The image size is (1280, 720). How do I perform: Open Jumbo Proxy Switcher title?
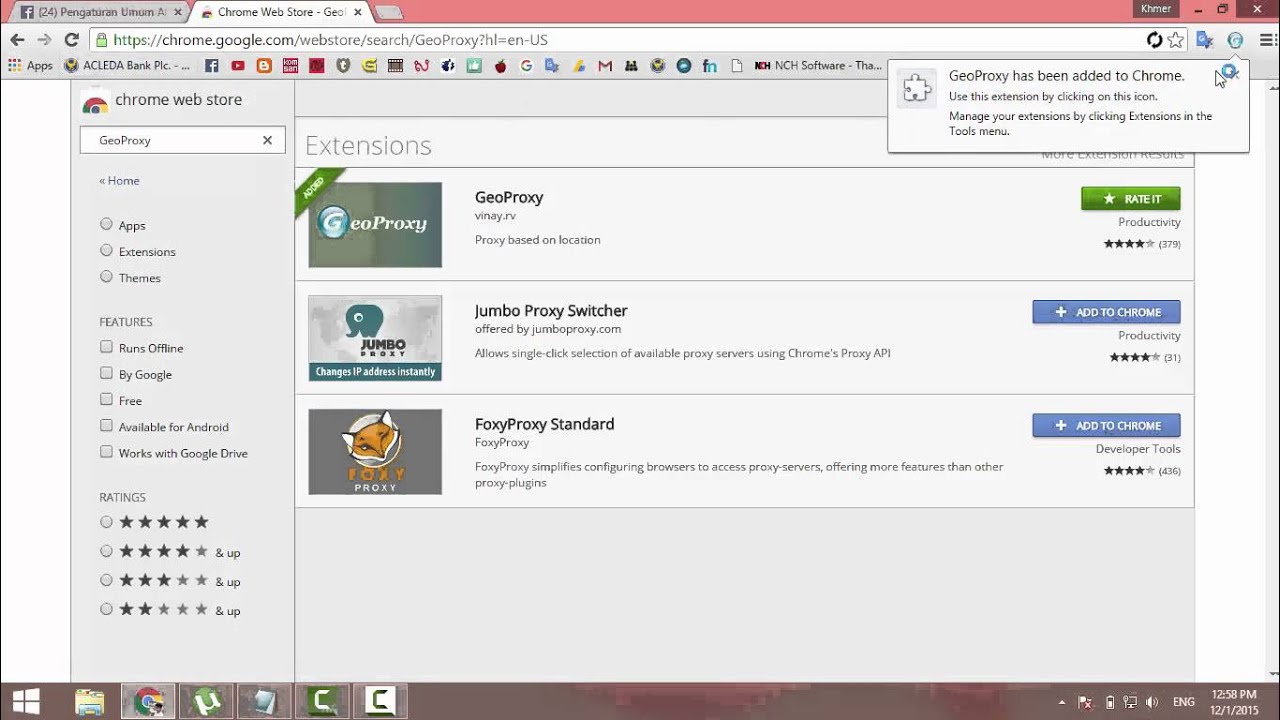tap(551, 311)
